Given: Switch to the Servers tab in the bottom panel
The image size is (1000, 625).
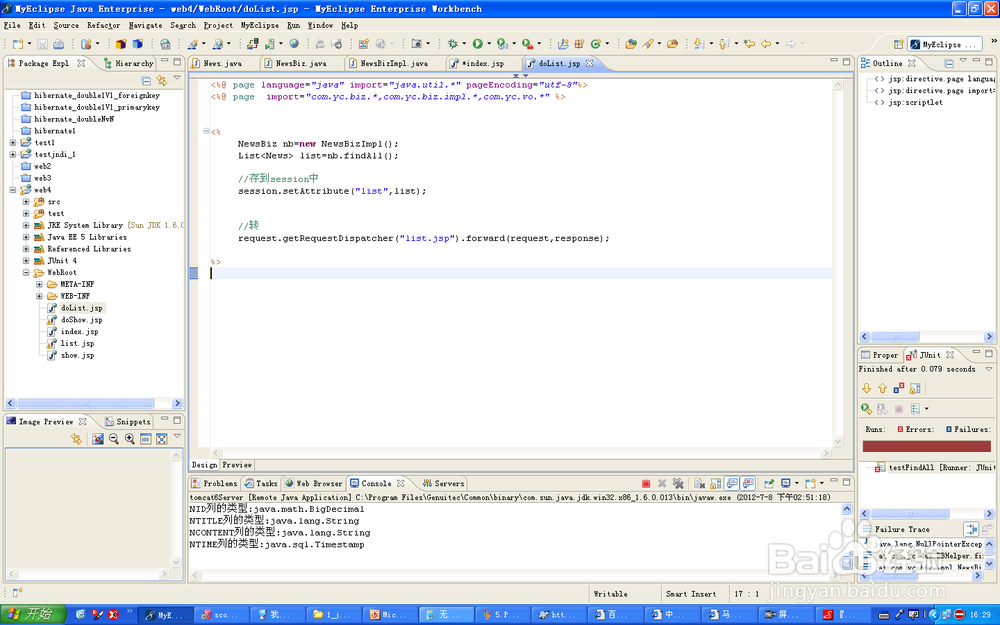Looking at the screenshot, I should click(443, 483).
